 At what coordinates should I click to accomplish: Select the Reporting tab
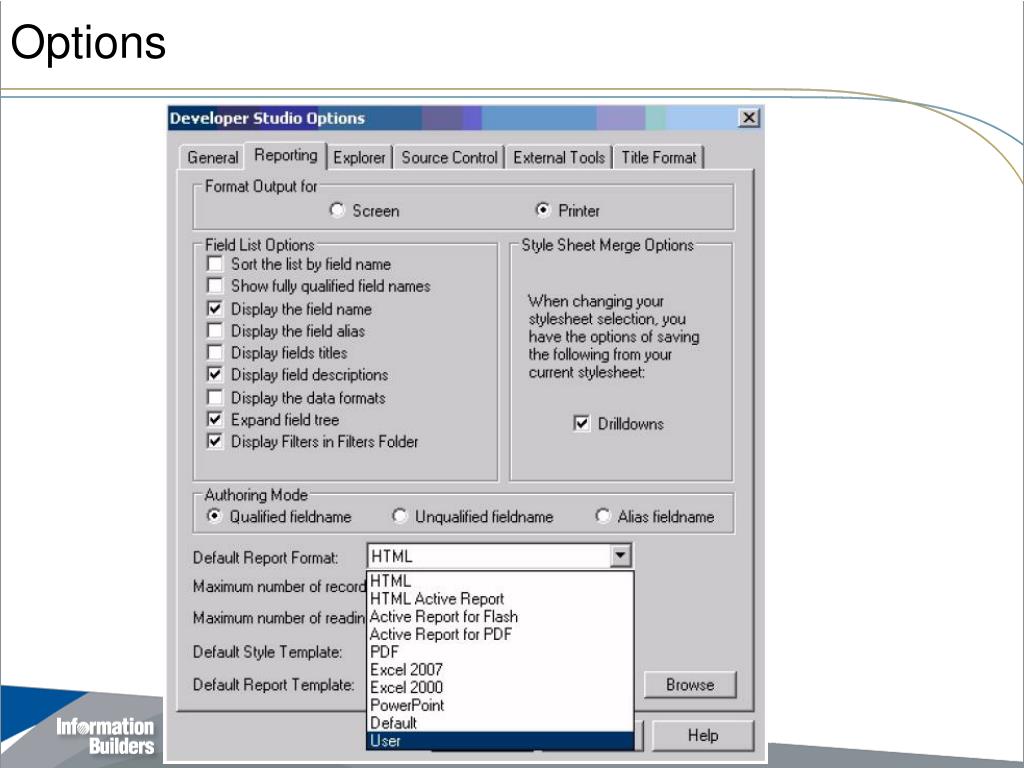click(285, 155)
